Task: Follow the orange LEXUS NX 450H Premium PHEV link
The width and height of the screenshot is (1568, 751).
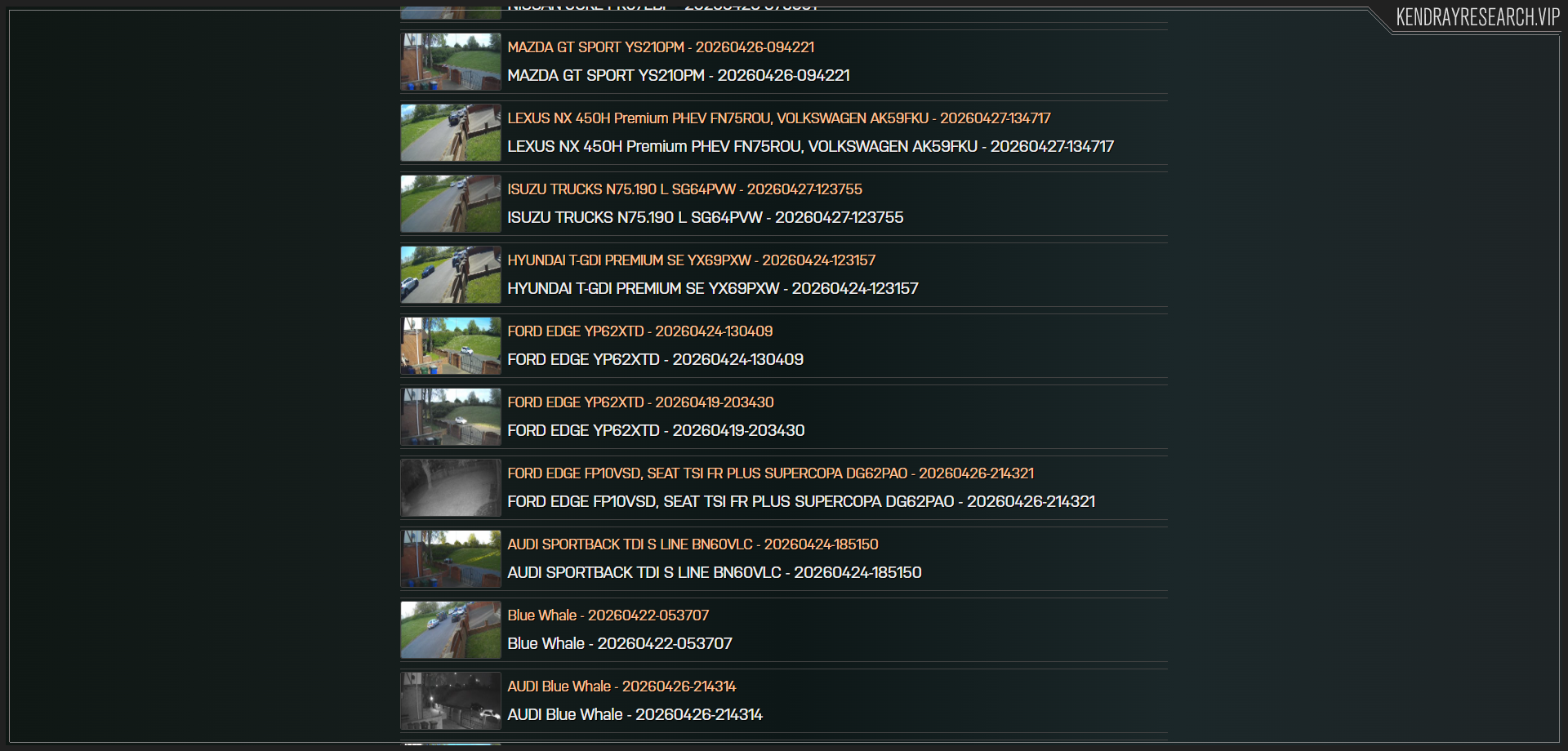Action: 779,118
